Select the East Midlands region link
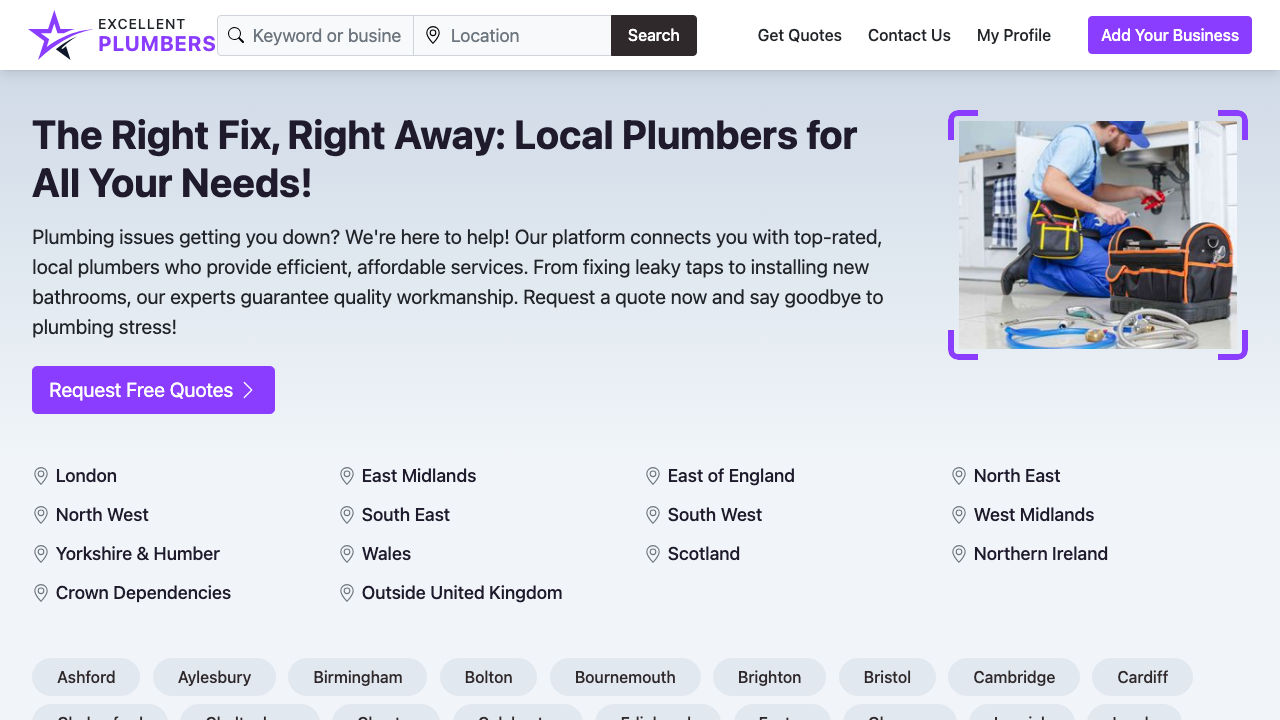 [418, 476]
